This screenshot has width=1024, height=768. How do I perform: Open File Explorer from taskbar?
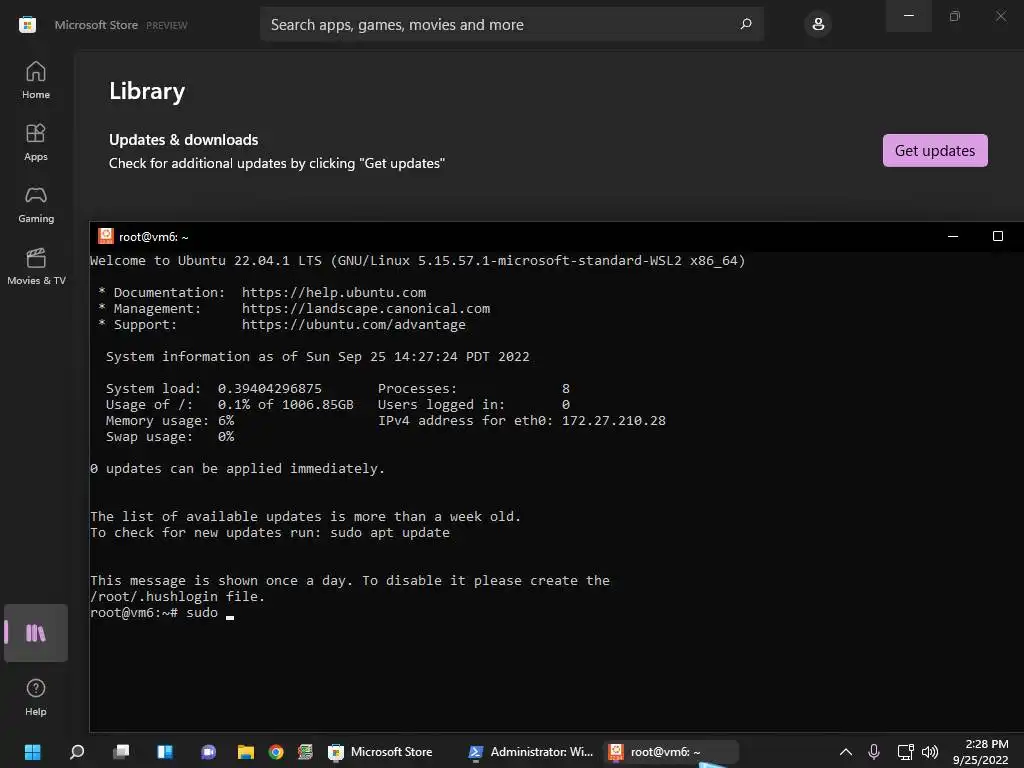pyautogui.click(x=246, y=752)
